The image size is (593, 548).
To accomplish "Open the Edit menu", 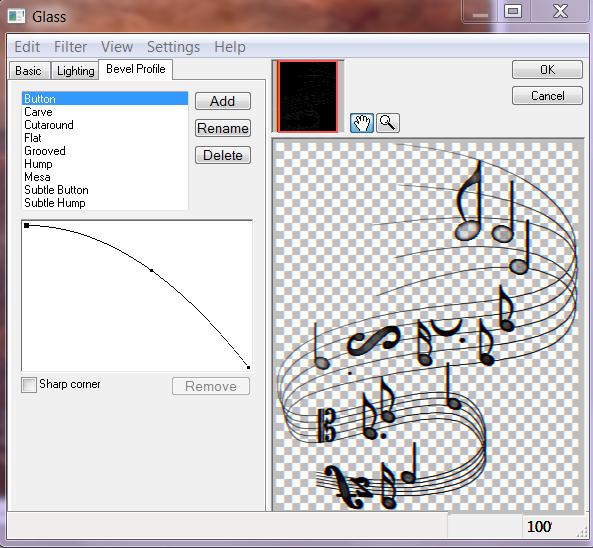I will point(27,47).
